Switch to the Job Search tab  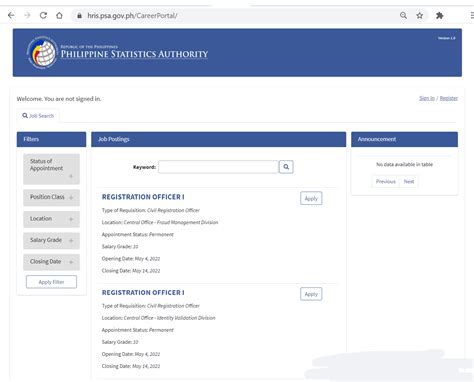pyautogui.click(x=38, y=116)
